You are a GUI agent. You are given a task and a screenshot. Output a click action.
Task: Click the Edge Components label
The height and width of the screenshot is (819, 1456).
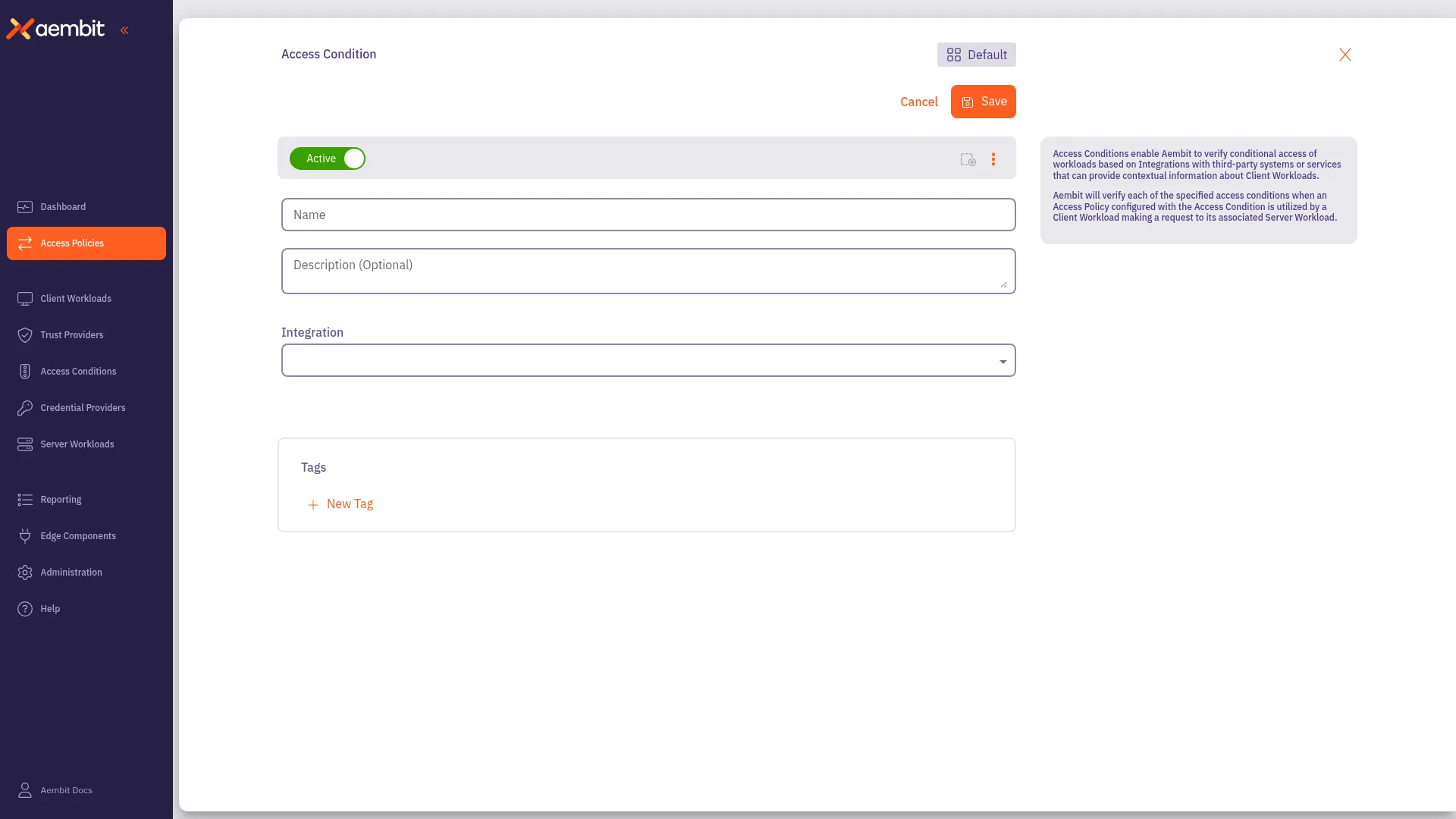point(78,536)
